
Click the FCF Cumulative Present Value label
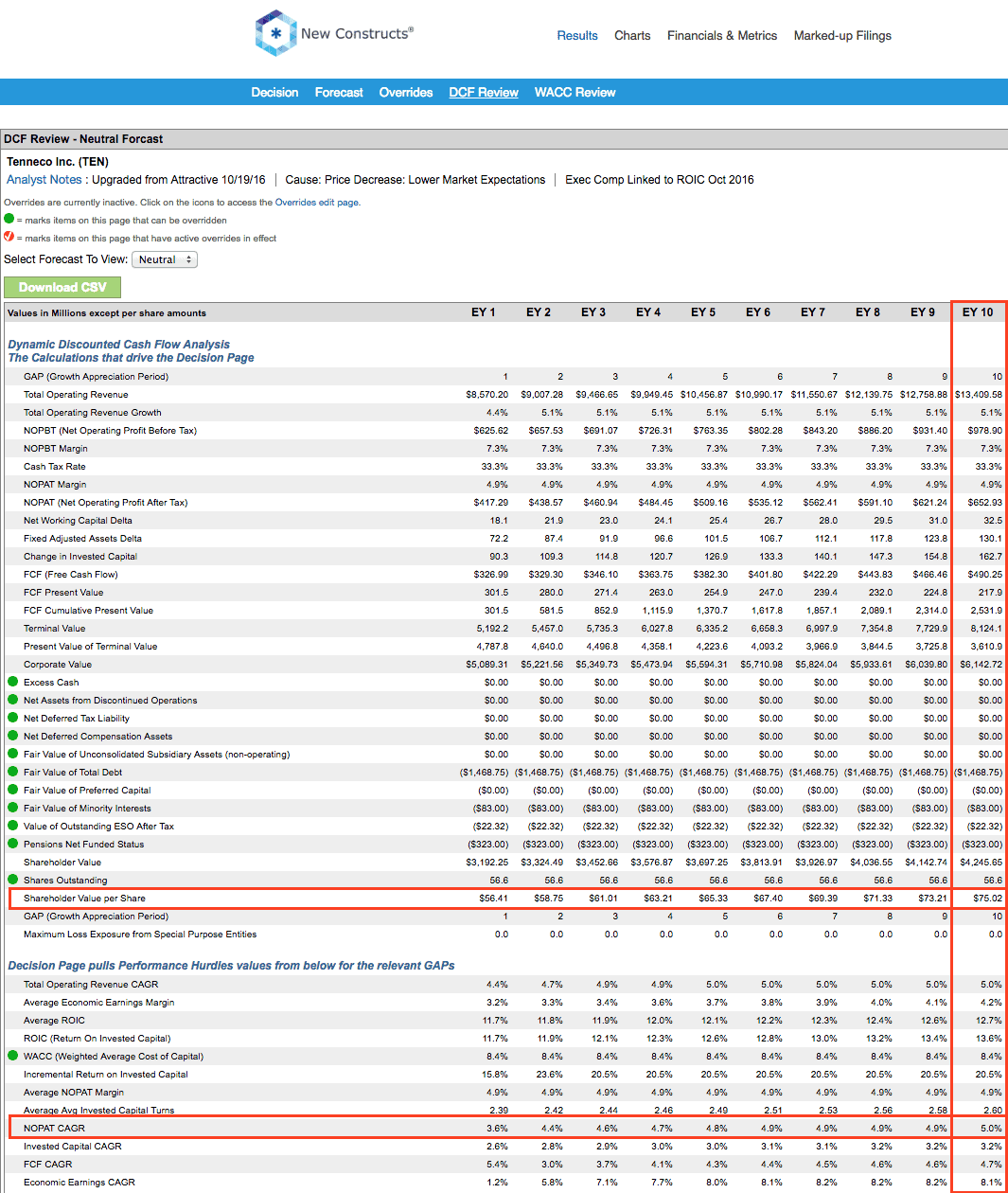[x=88, y=611]
